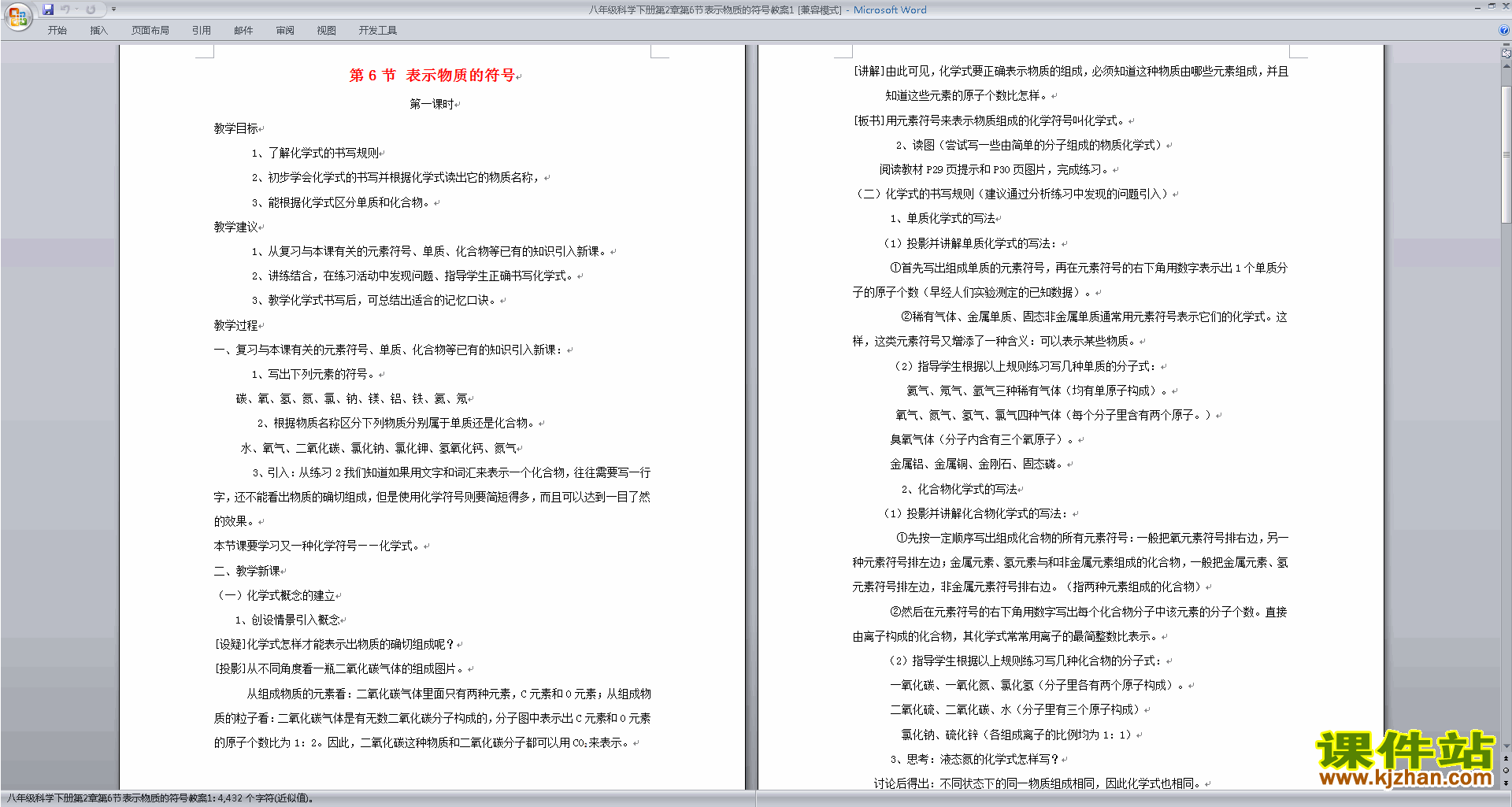Switch to 页面布局 ribbon tab

point(150,31)
